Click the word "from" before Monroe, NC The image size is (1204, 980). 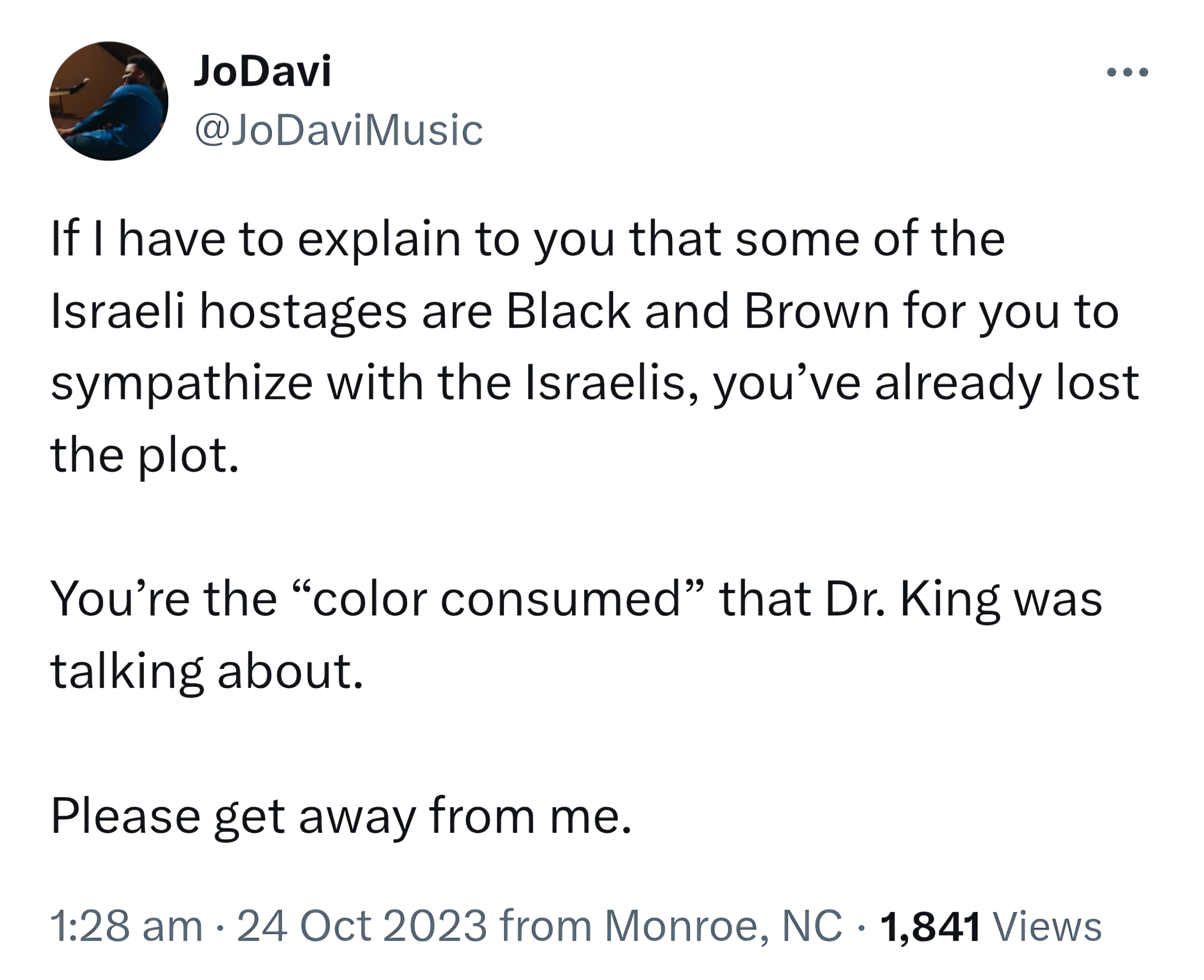545,926
